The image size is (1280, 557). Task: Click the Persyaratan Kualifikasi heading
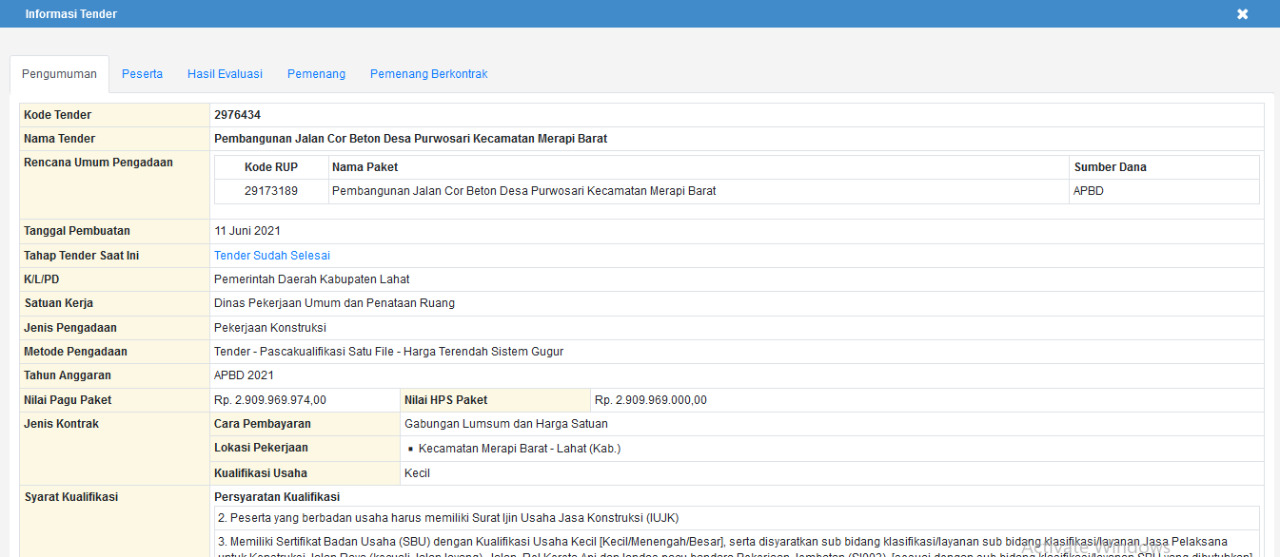(277, 497)
